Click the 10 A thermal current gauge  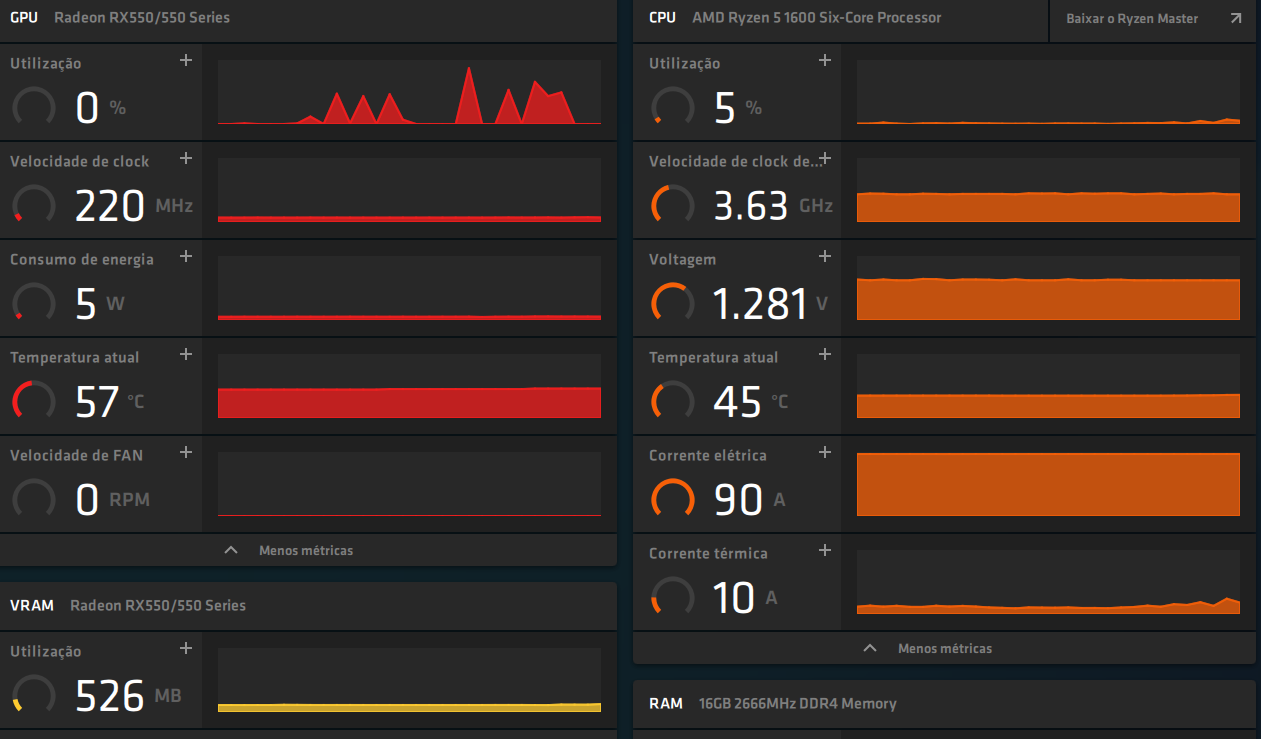pyautogui.click(x=672, y=597)
